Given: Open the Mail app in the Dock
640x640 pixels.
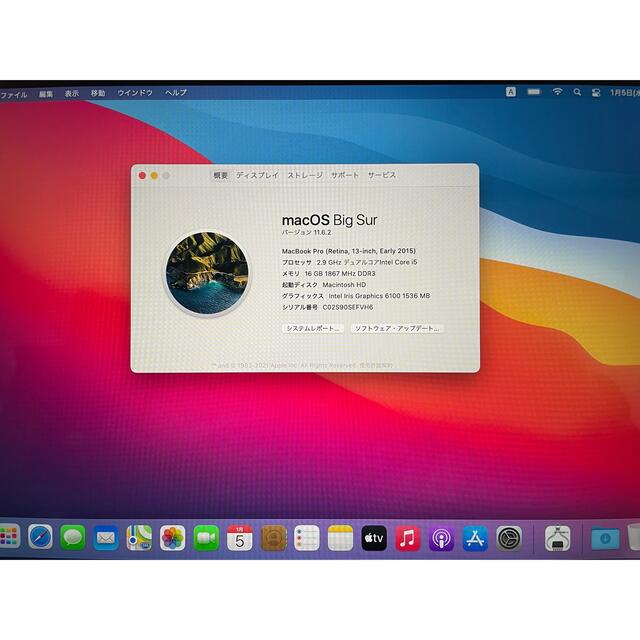Looking at the screenshot, I should coord(106,538).
